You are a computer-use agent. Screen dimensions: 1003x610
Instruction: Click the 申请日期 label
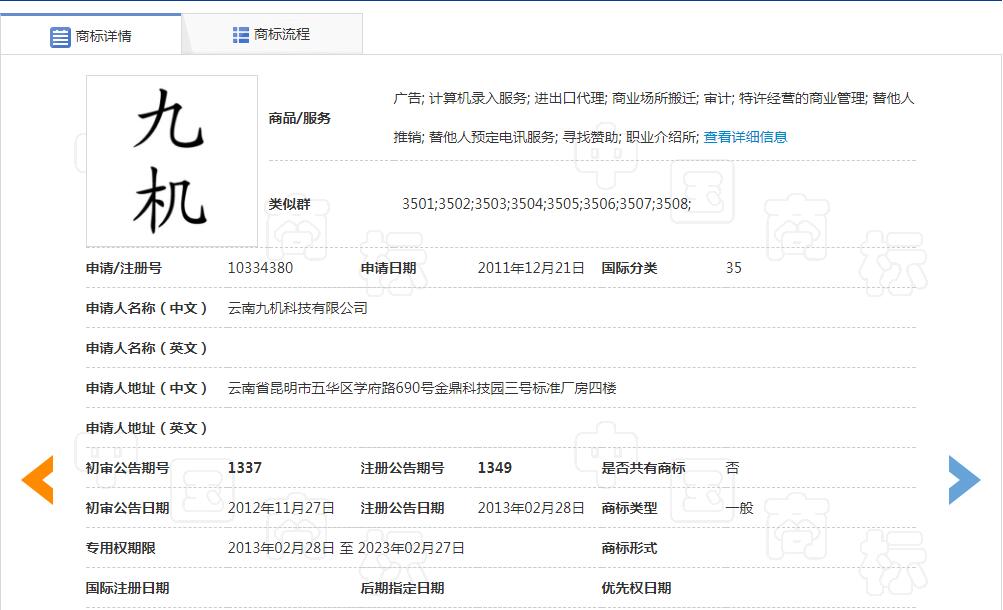[388, 268]
